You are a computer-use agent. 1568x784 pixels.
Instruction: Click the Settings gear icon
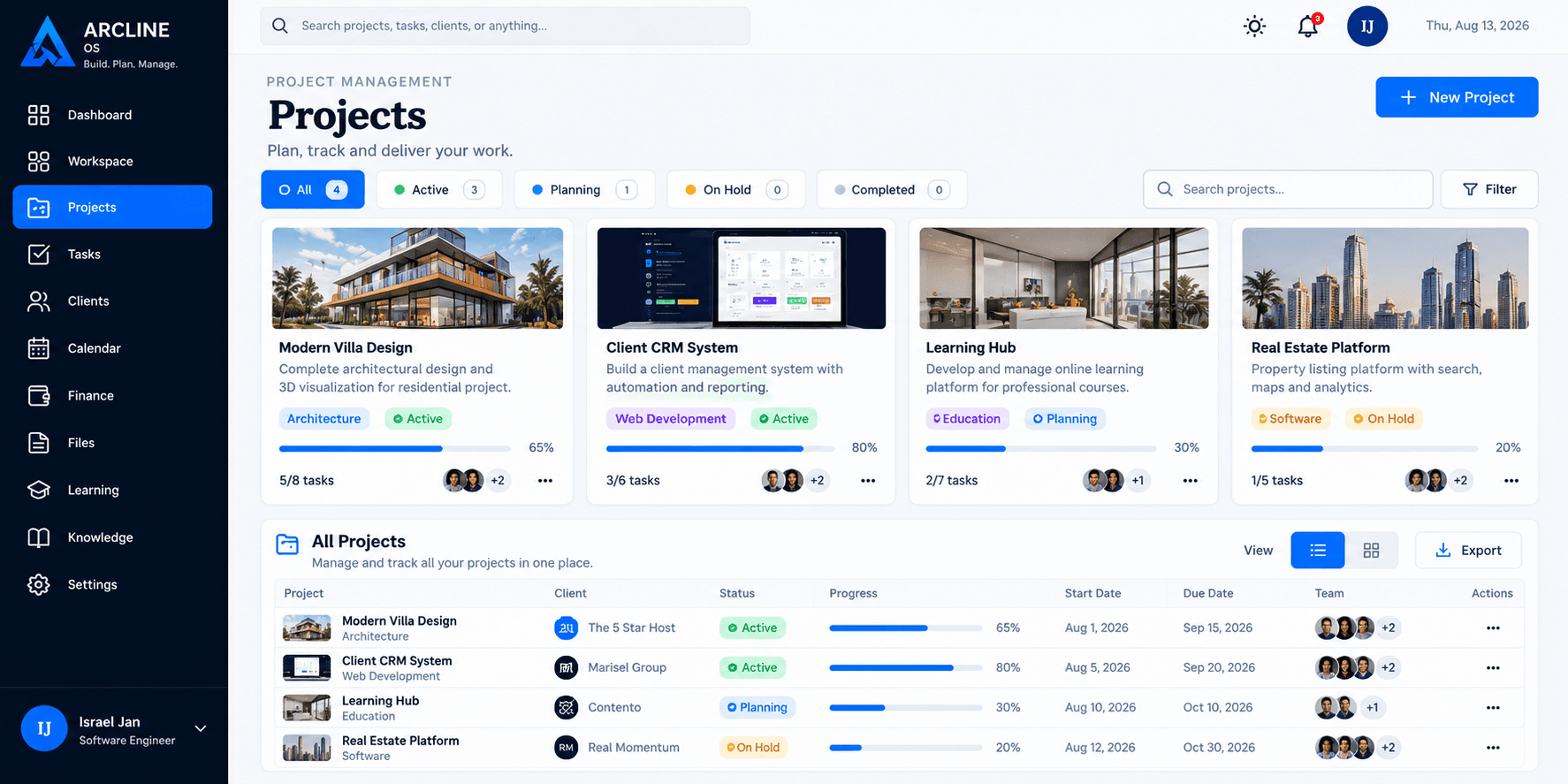(38, 584)
